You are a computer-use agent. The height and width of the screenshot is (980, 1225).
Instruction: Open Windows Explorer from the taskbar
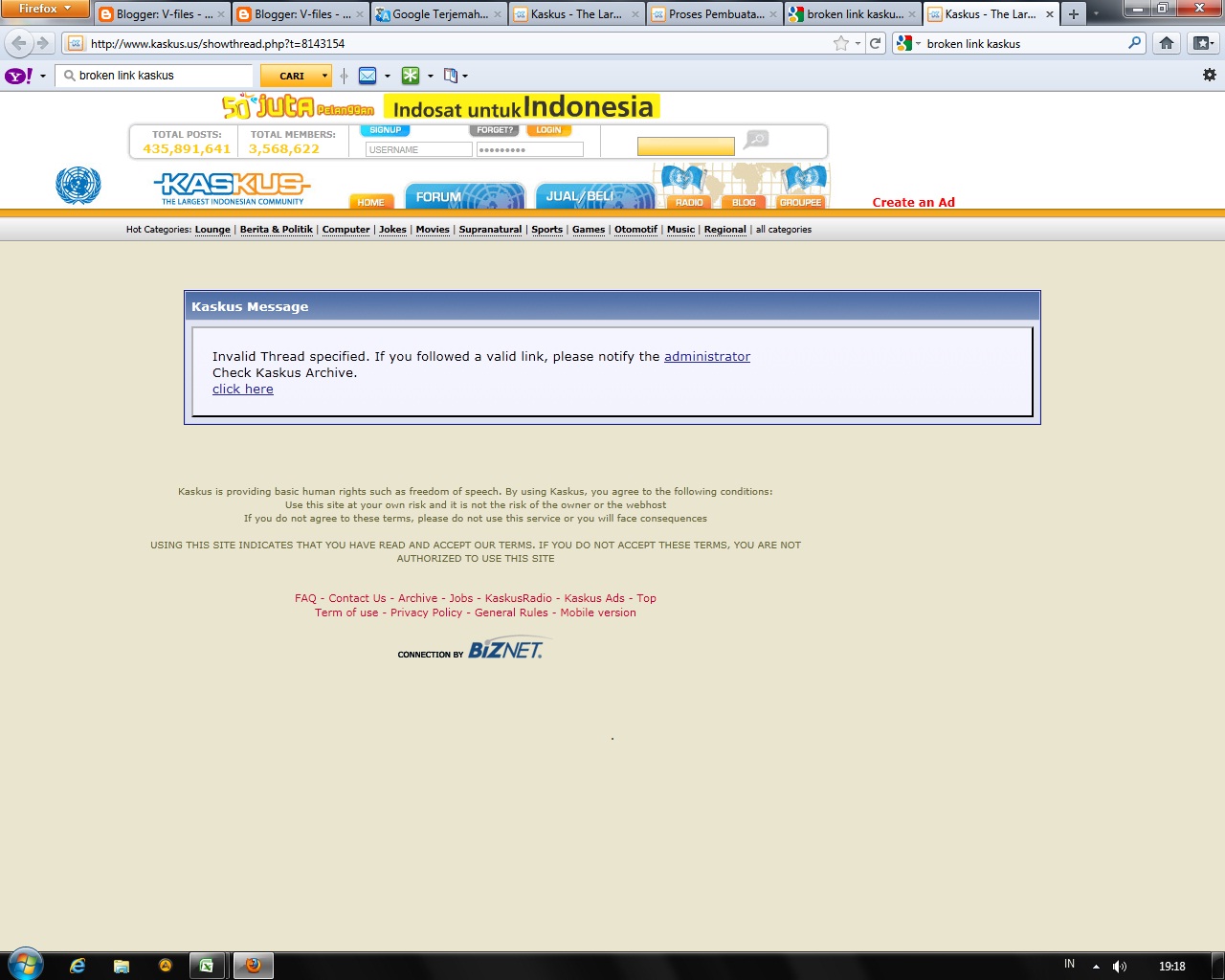(x=122, y=966)
